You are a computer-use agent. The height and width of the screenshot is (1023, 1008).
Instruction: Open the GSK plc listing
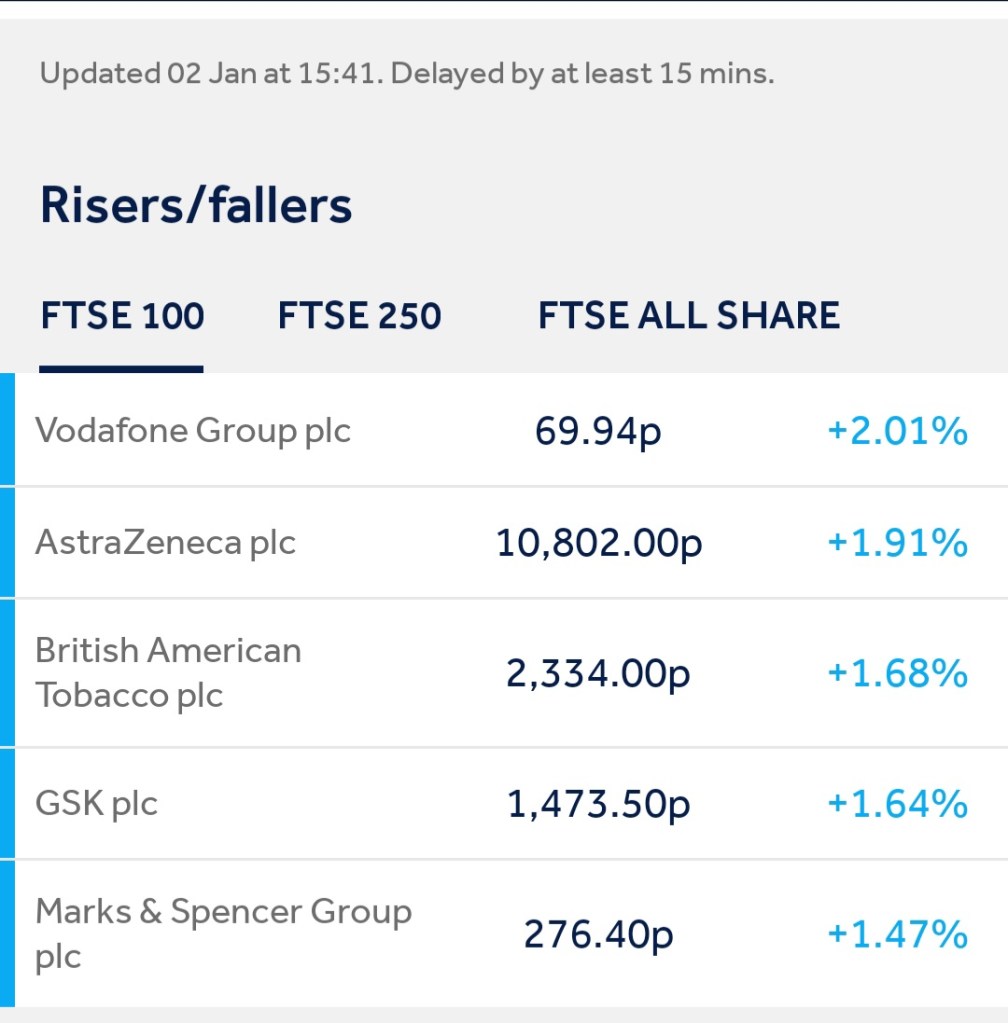[97, 803]
